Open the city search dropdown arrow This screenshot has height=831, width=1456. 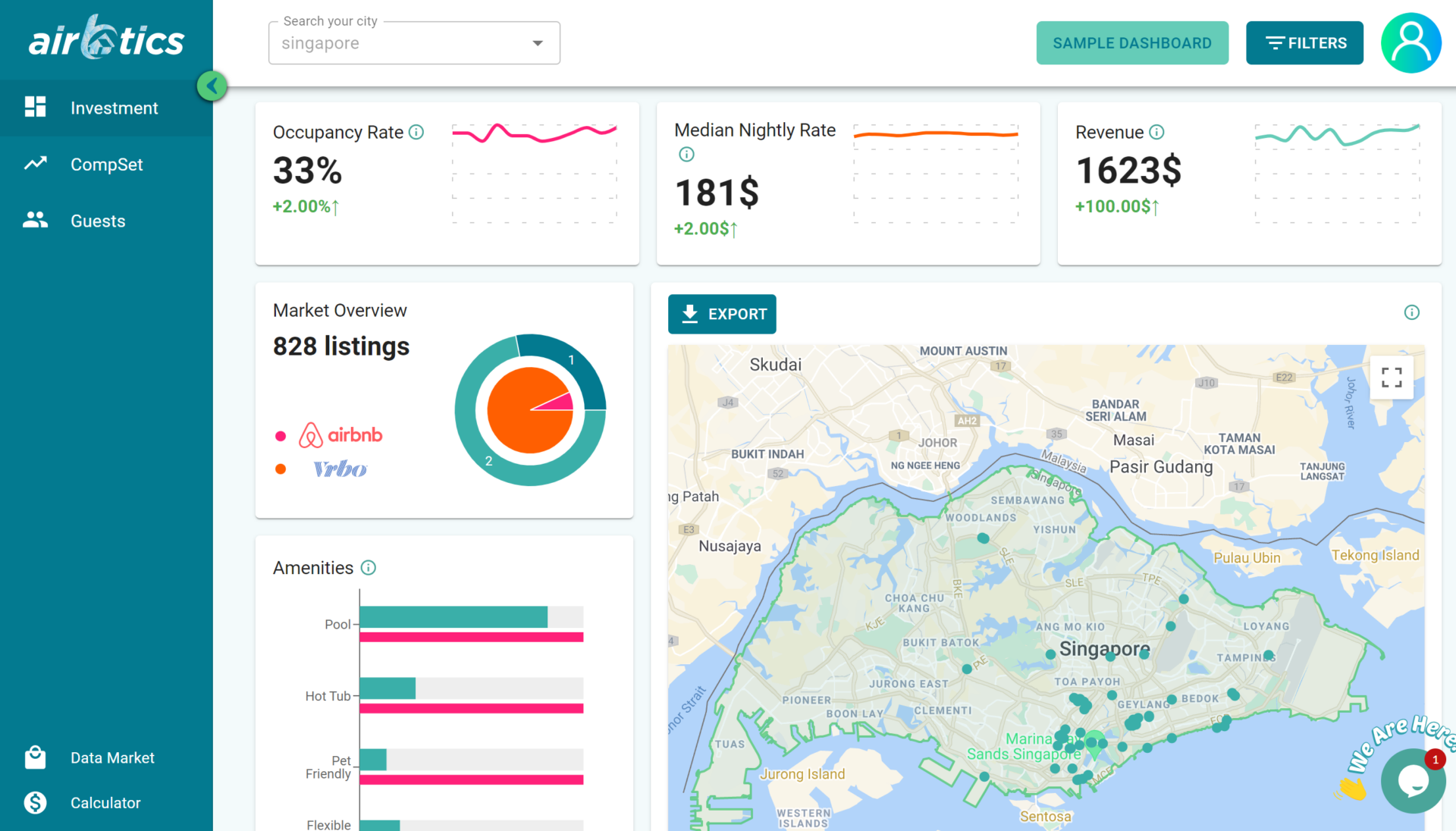(x=538, y=43)
